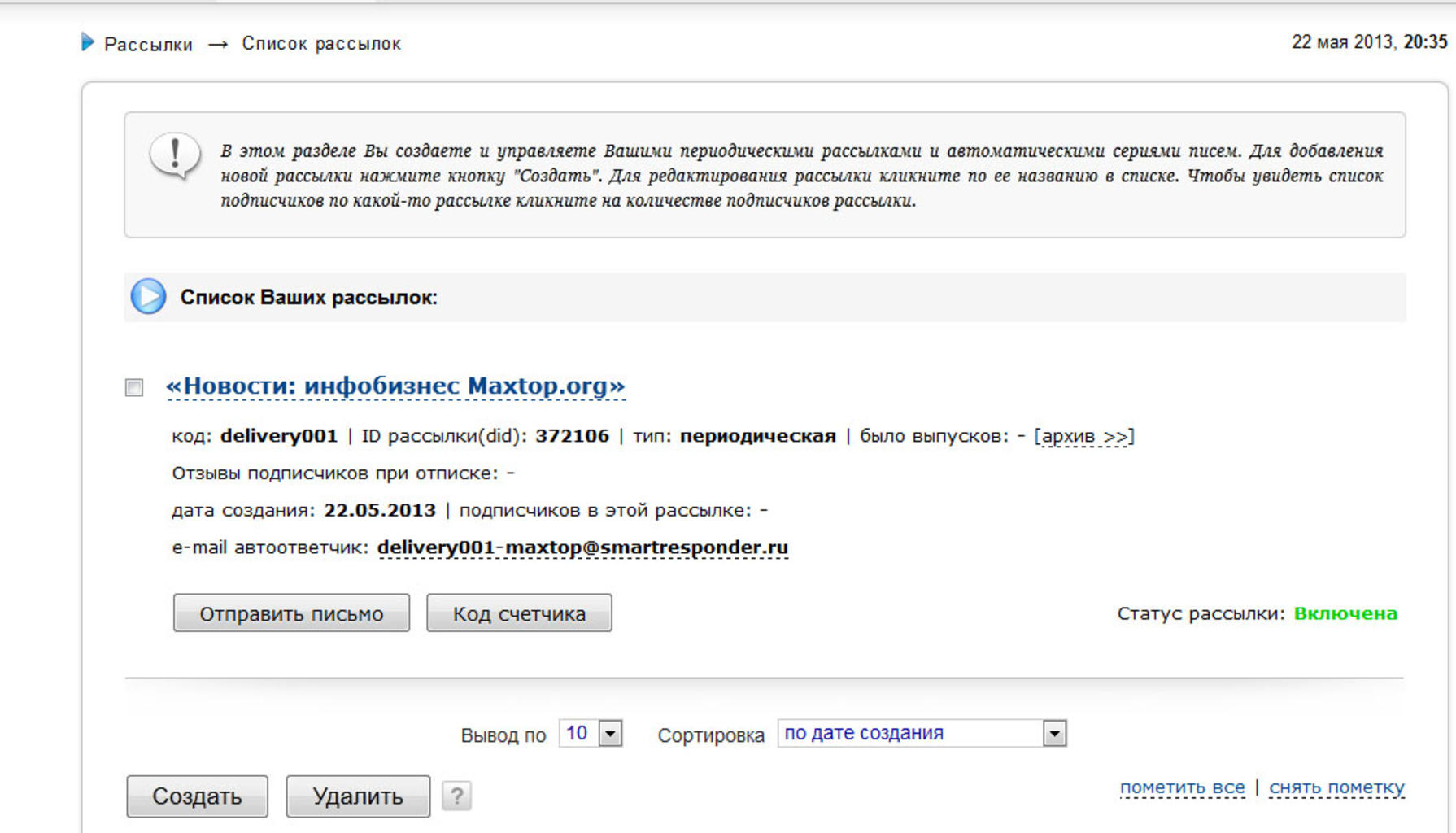Click the blue play icon beside Список Ваших рассылок
Screen dimensions: 1456x833
[x=148, y=296]
